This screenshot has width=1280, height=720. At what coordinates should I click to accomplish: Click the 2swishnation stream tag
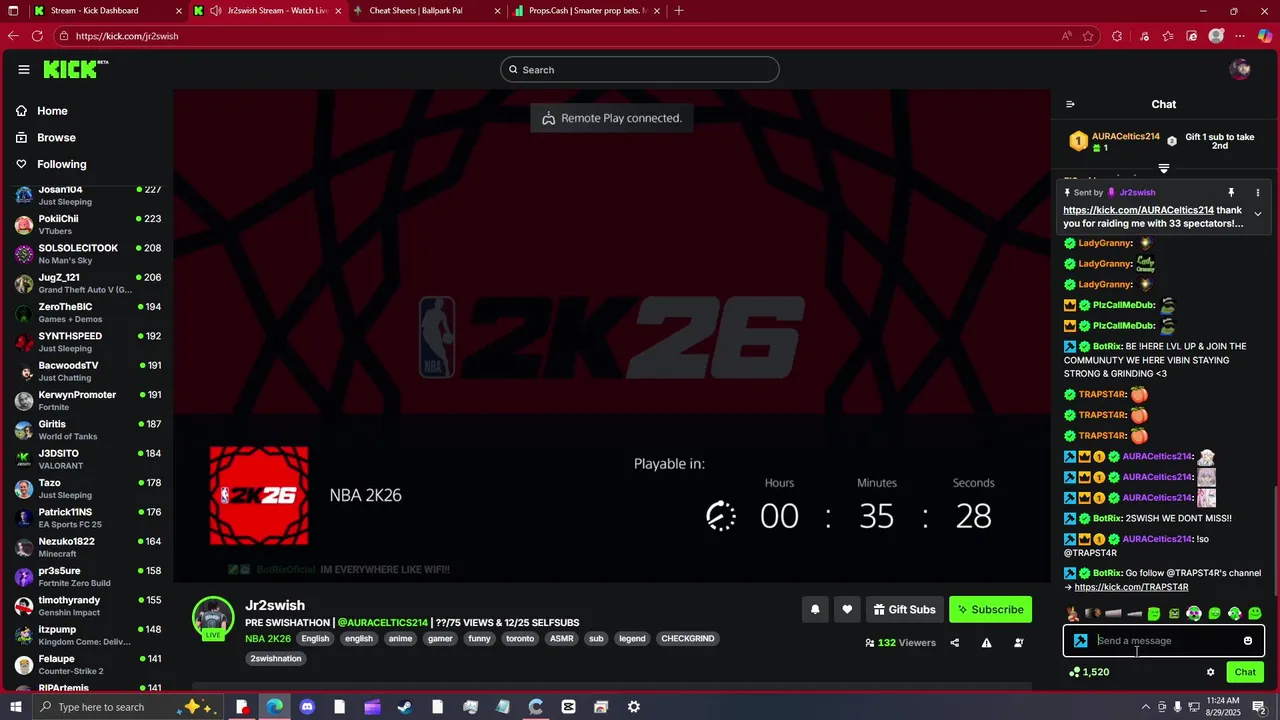(x=276, y=658)
